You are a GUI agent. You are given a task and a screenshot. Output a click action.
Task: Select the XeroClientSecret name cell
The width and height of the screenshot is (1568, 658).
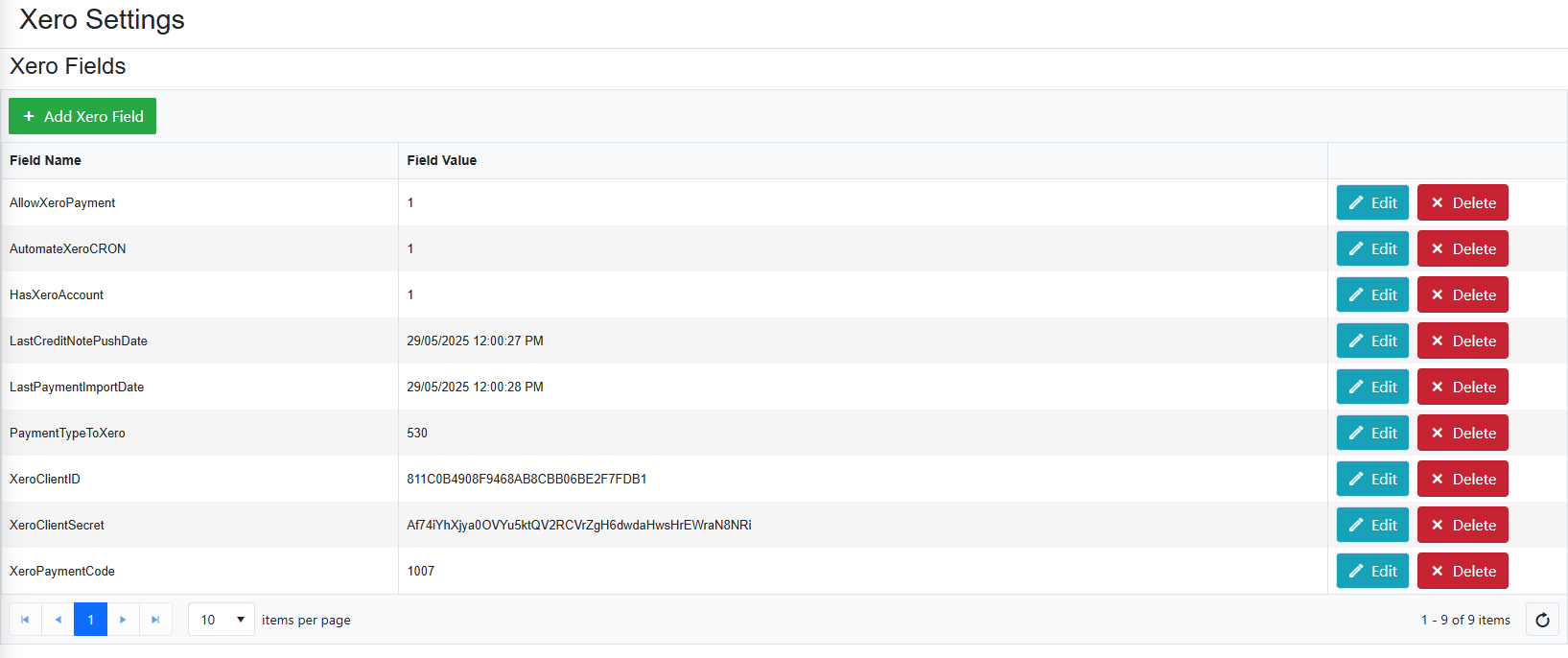tap(199, 525)
